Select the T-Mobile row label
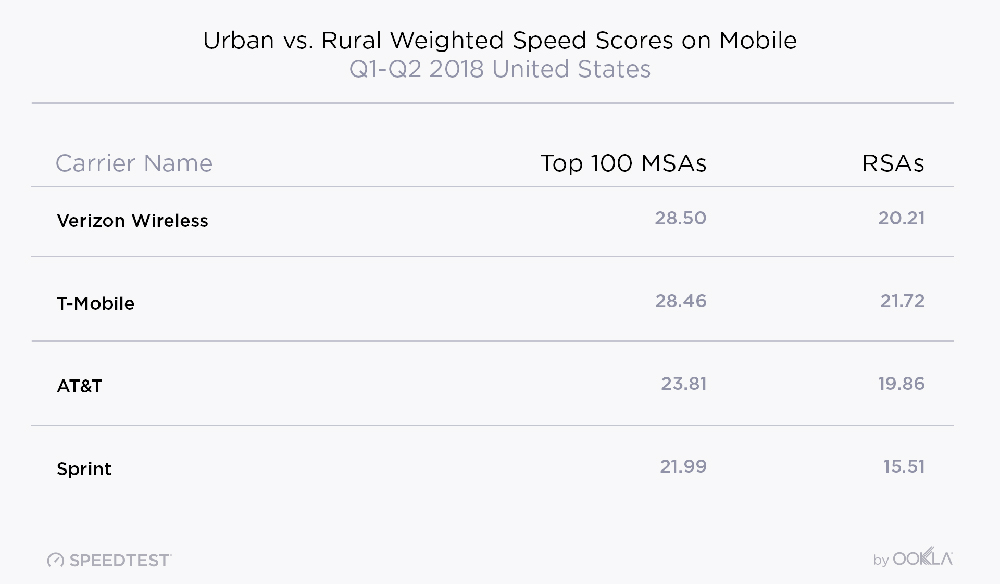This screenshot has width=1000, height=584. point(95,303)
